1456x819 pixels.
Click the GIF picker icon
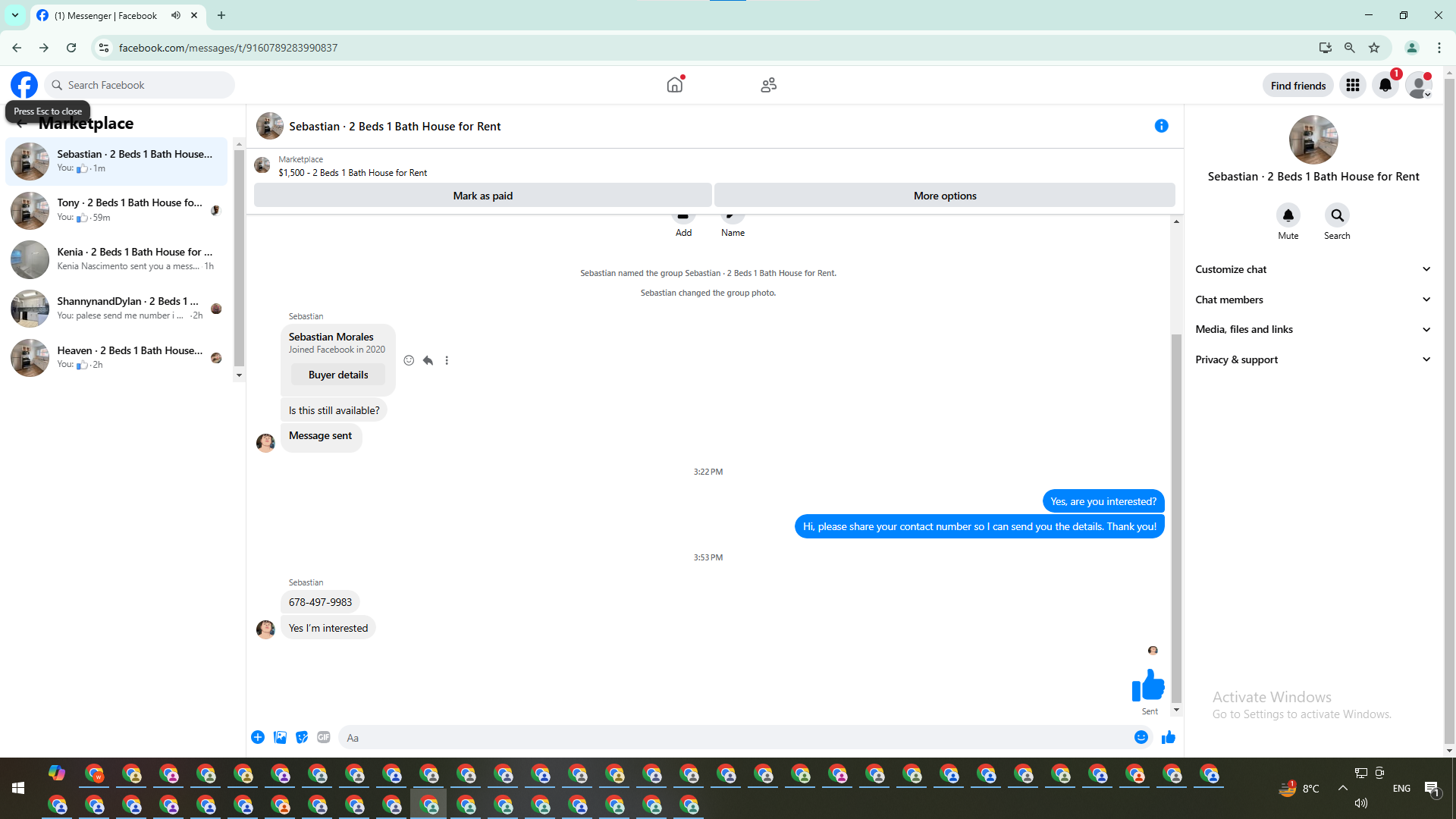[x=324, y=737]
